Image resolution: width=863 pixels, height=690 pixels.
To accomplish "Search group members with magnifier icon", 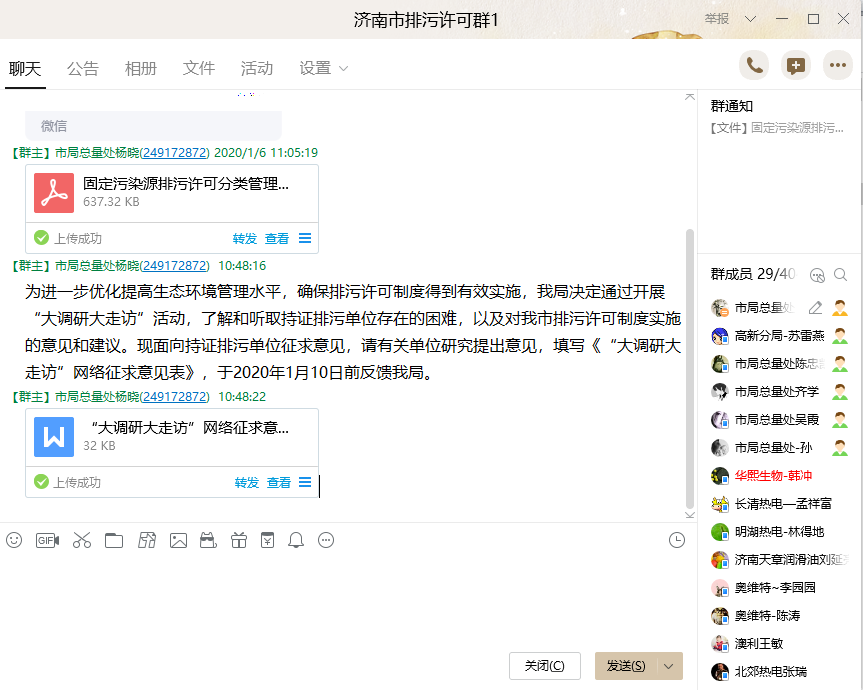I will tap(841, 274).
